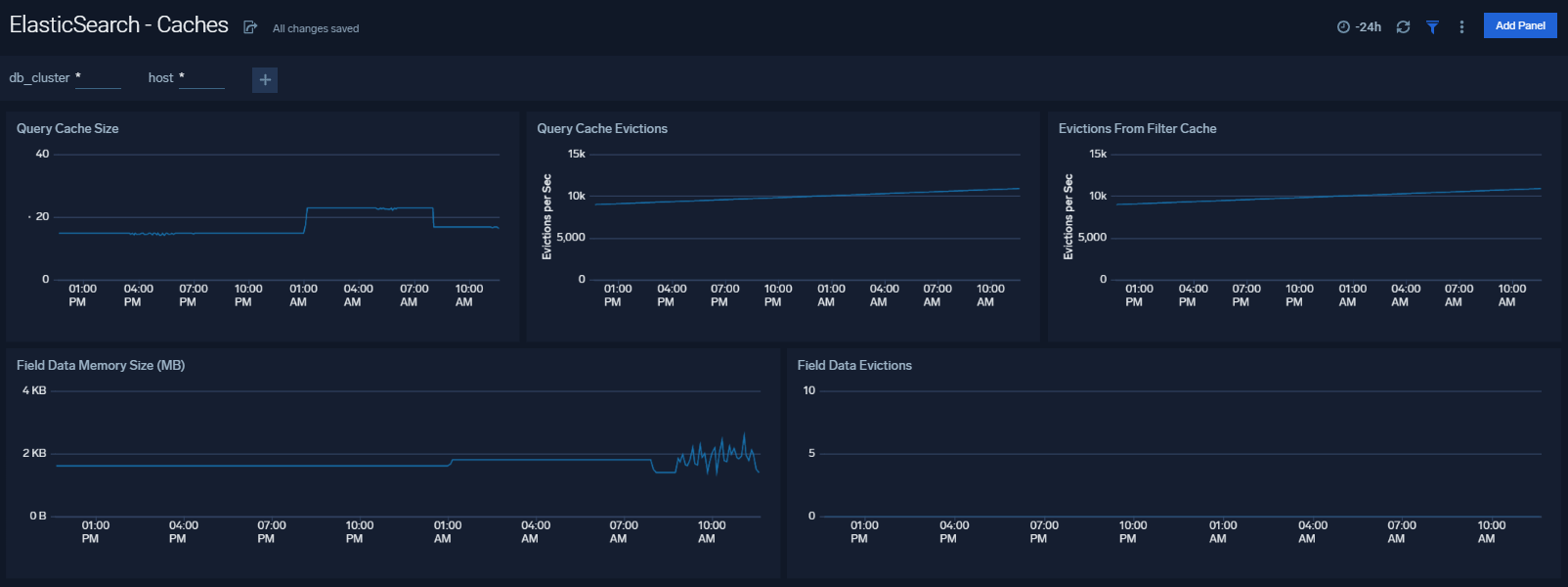Click the Add Panel button
This screenshot has width=1568, height=587.
pos(1519,25)
